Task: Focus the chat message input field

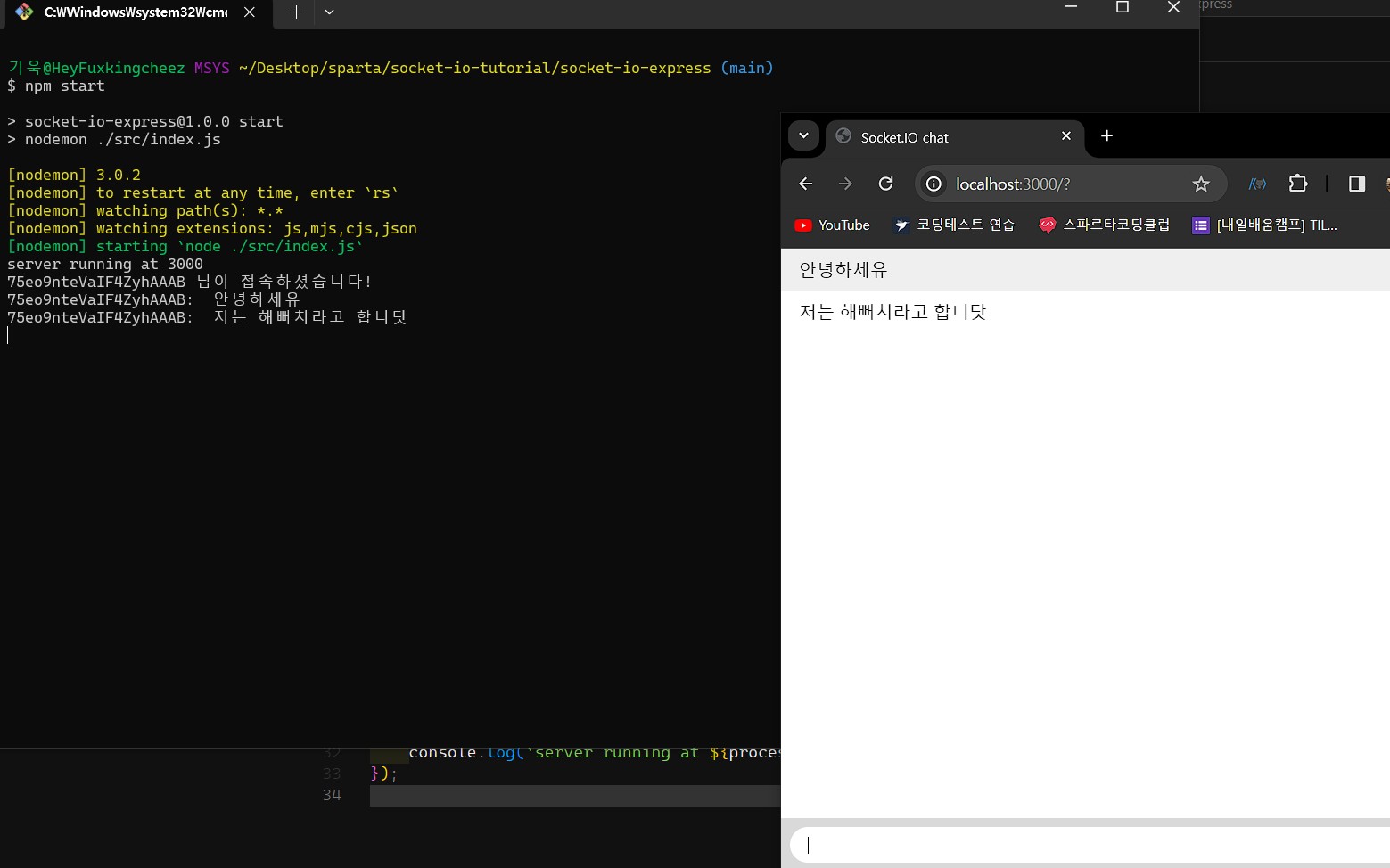Action: pos(1090,845)
